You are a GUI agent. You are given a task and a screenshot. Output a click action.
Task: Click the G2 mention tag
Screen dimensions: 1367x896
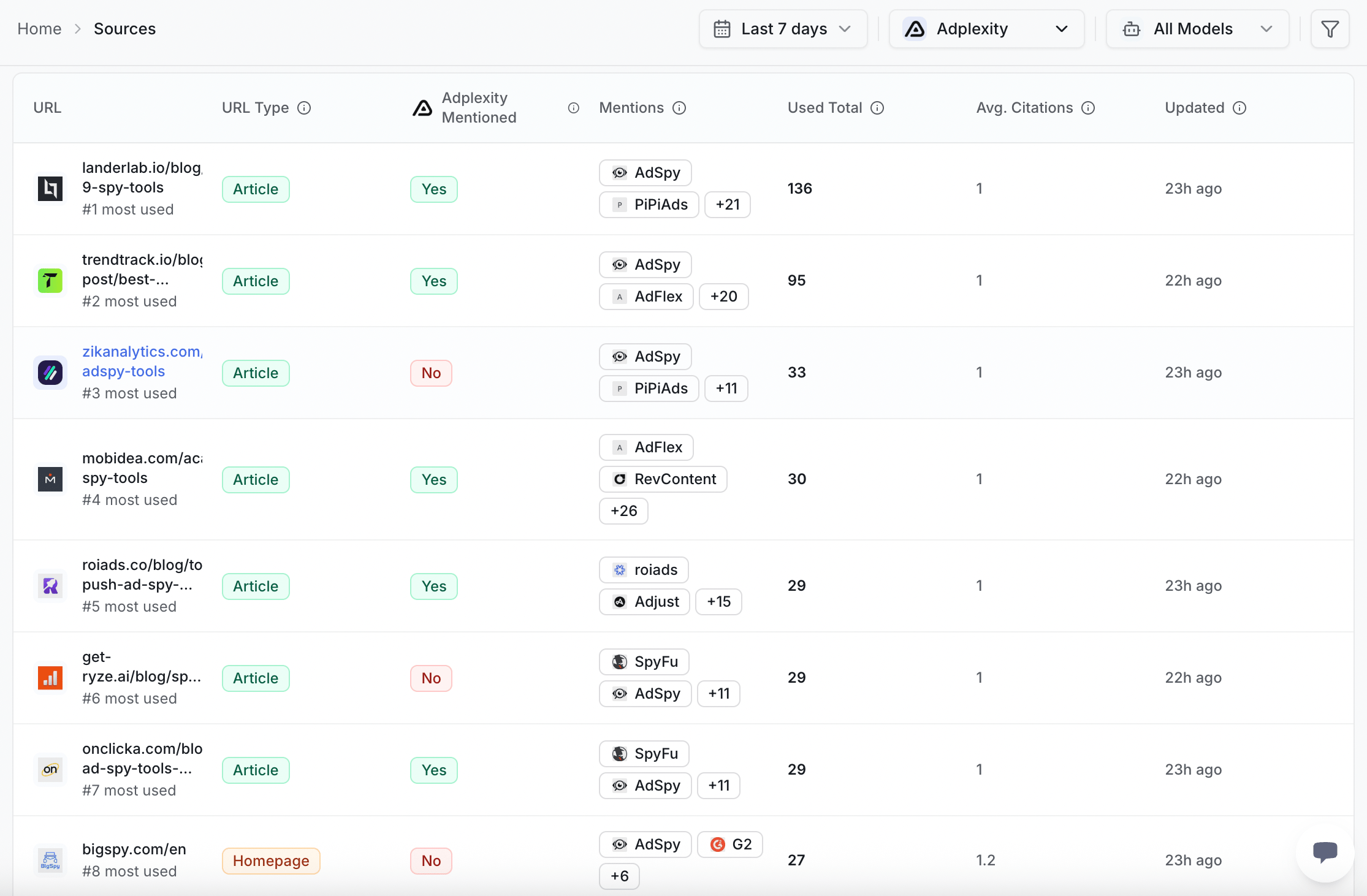(730, 845)
